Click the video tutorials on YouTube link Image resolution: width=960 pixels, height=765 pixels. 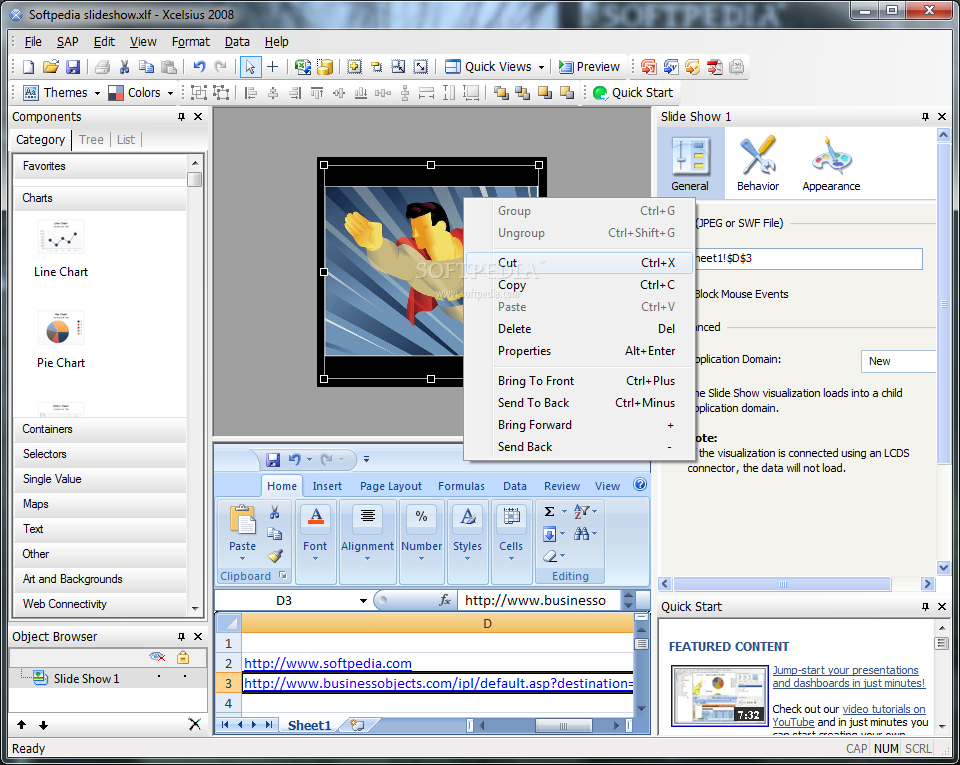click(x=849, y=715)
